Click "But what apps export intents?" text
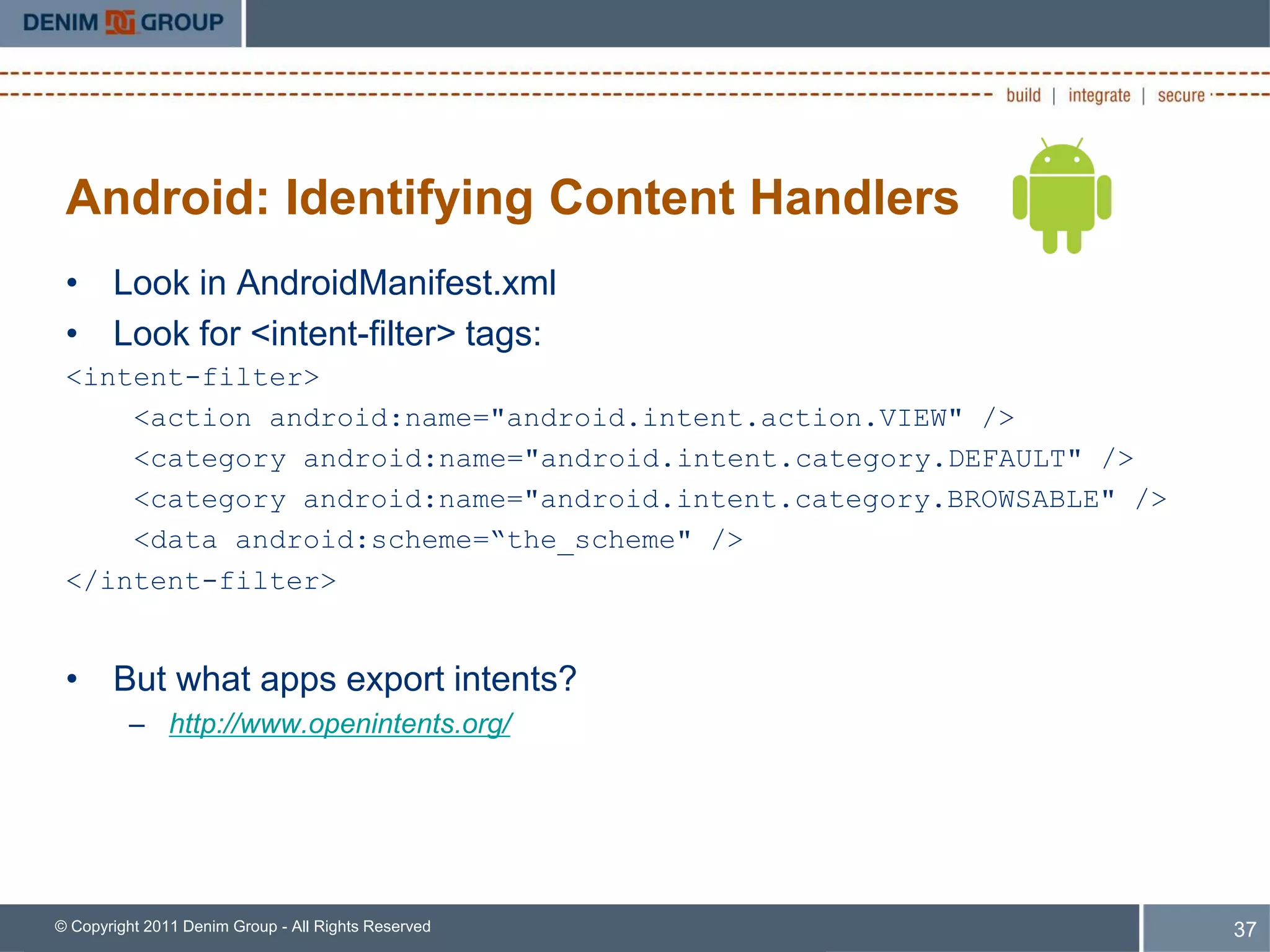 tap(345, 679)
